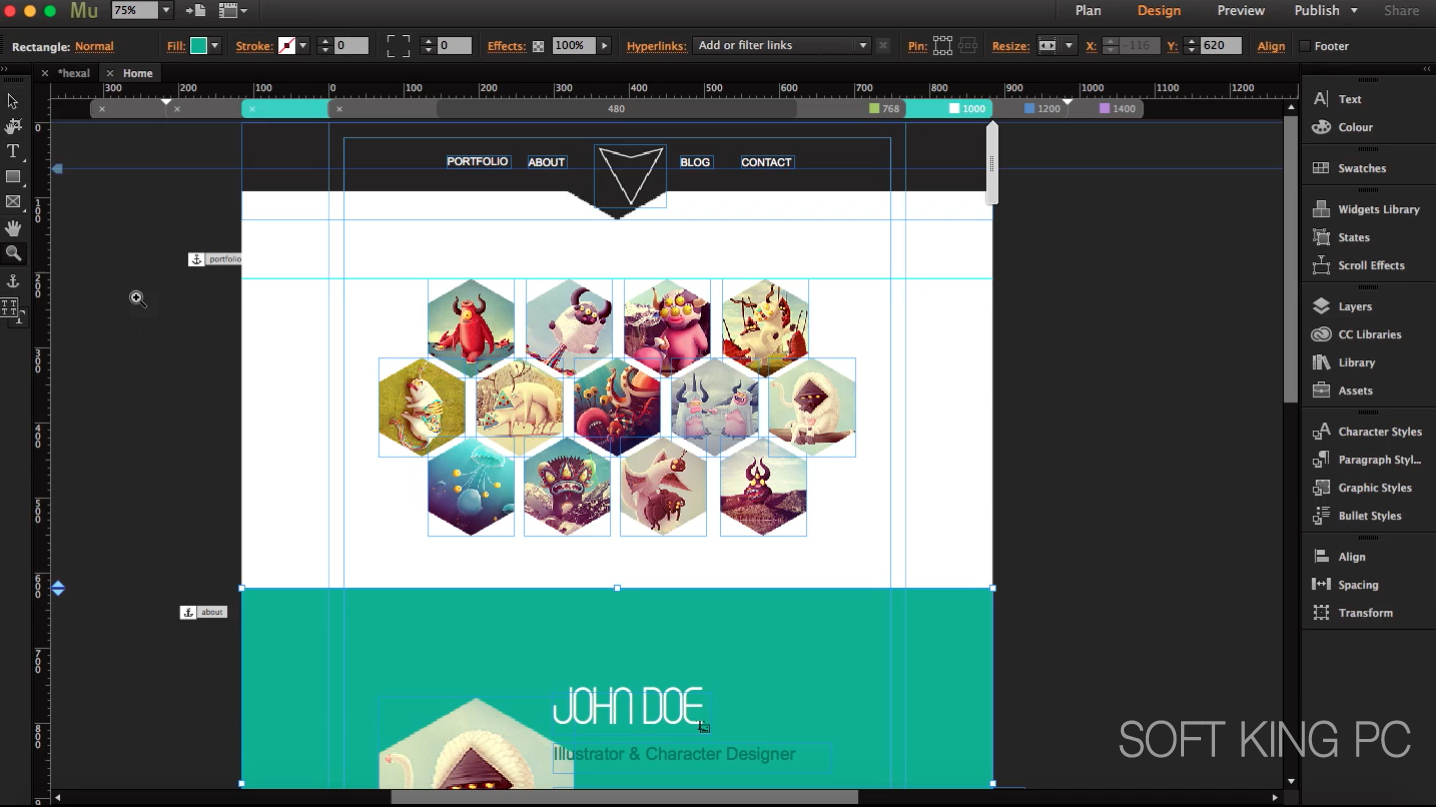
Task: Expand the left toolbox arrows
Action: pyautogui.click(x=5, y=69)
